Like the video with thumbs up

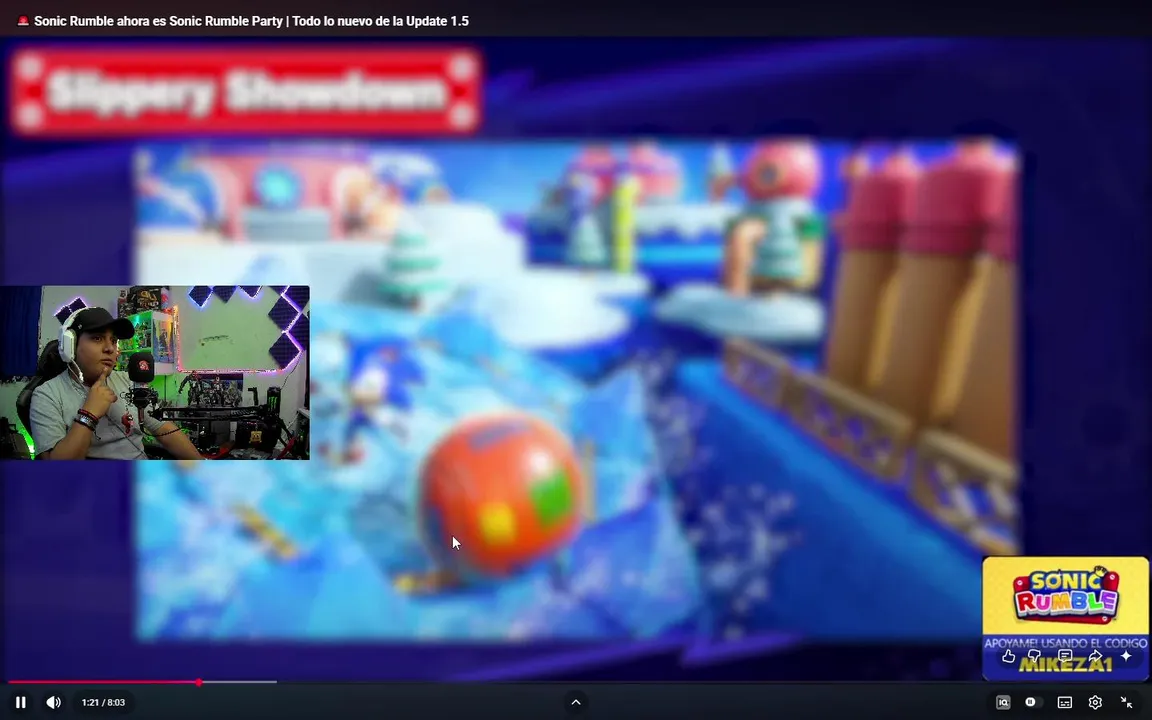[x=1008, y=656]
